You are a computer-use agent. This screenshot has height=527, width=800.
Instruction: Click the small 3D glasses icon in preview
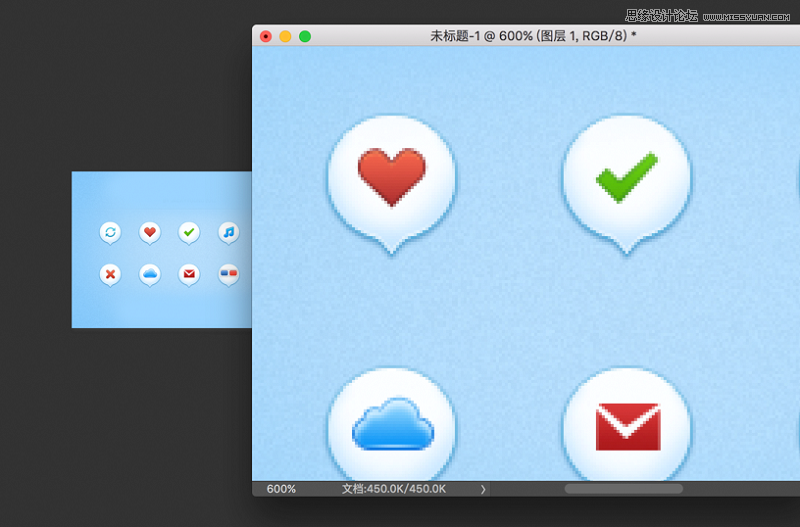click(x=229, y=272)
